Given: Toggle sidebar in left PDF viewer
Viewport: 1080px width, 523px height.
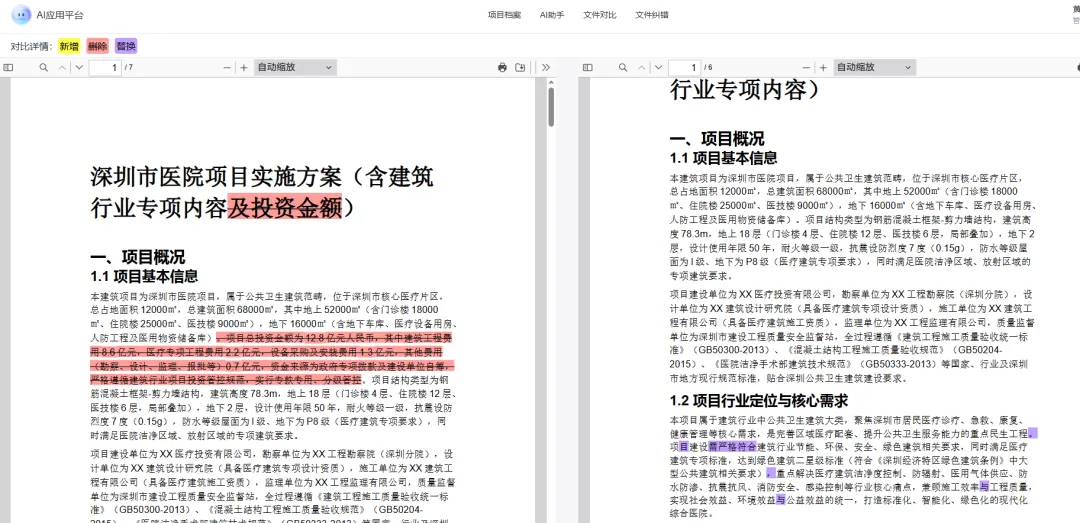Looking at the screenshot, I should pyautogui.click(x=8, y=68).
